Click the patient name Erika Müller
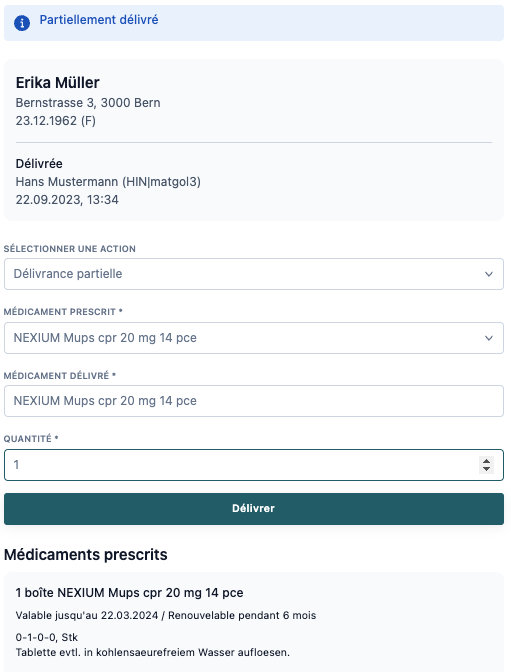Image resolution: width=511 pixels, height=672 pixels. point(57,83)
